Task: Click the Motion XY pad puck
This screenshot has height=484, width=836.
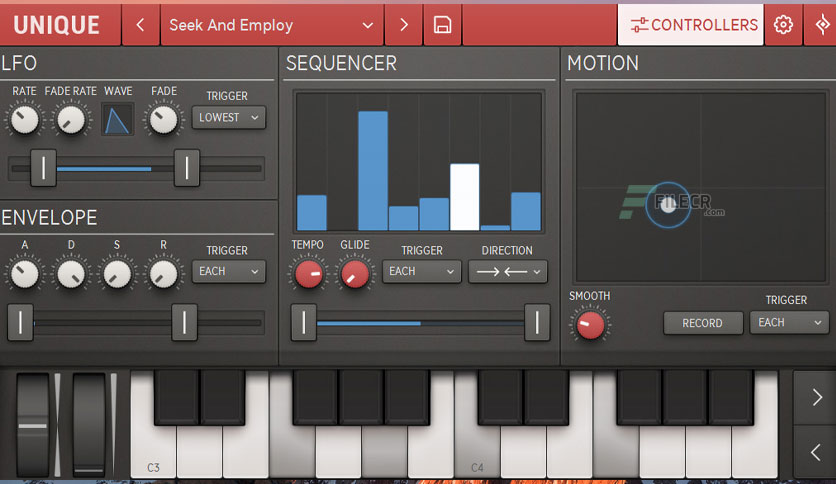Action: click(x=668, y=205)
